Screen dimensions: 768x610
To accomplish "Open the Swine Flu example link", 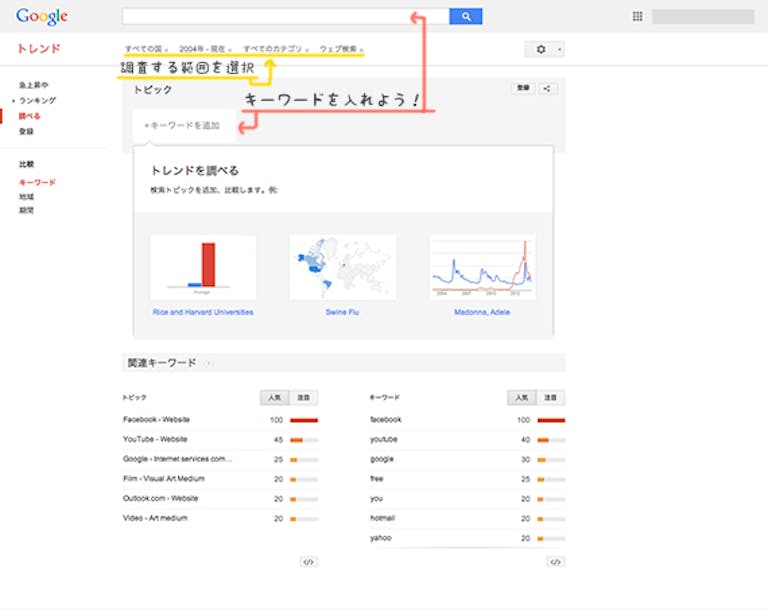I will (342, 312).
